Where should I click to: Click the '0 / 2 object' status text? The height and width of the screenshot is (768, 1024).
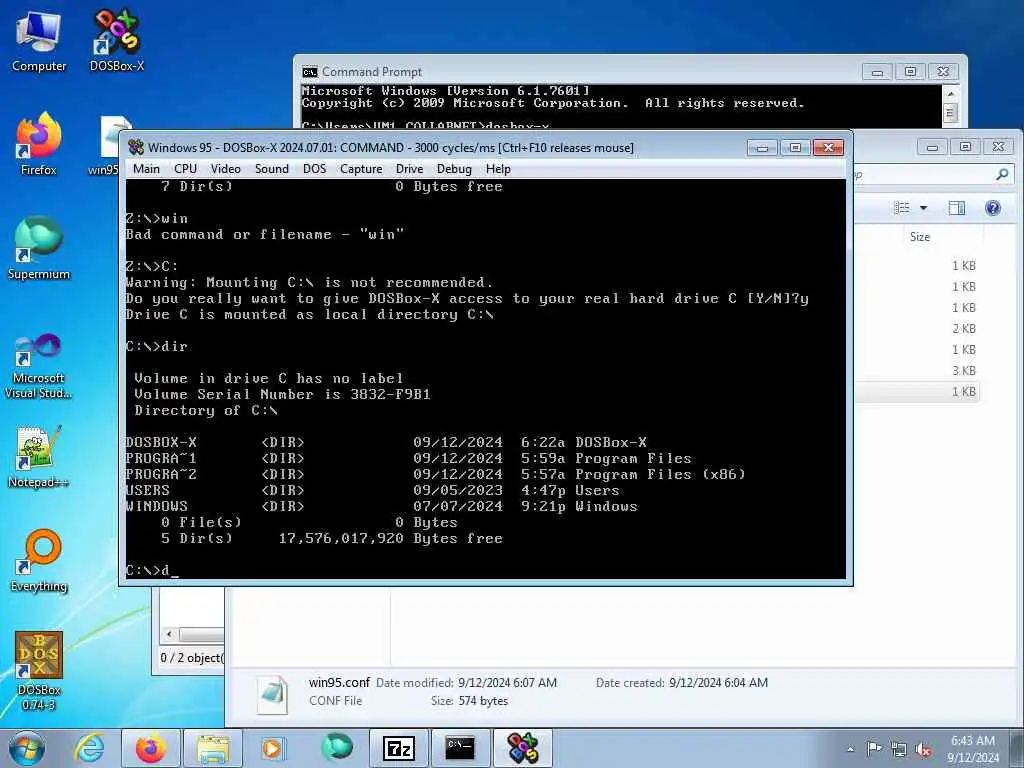coord(192,658)
